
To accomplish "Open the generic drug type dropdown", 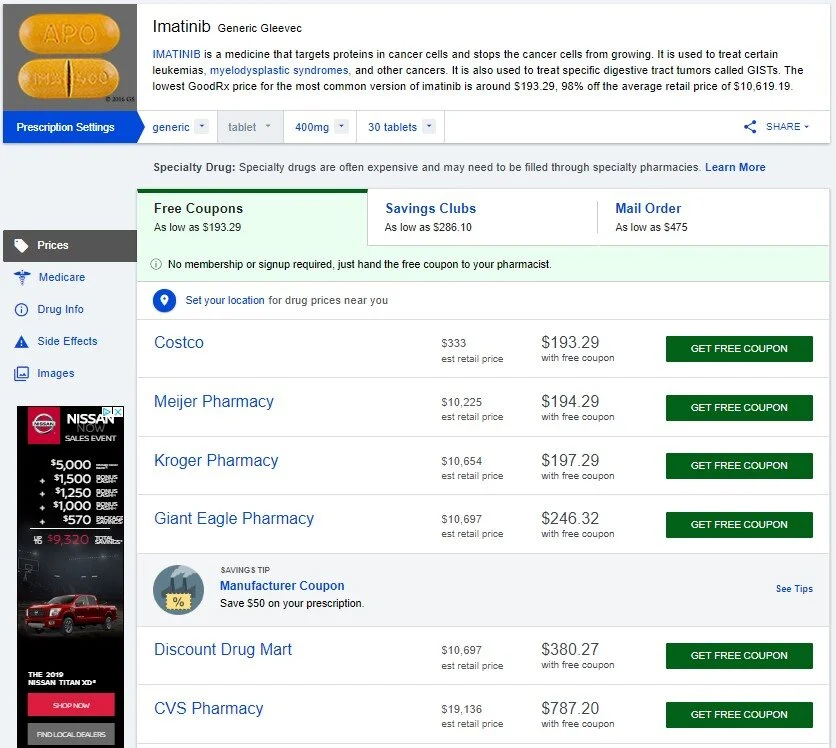I will pos(202,126).
